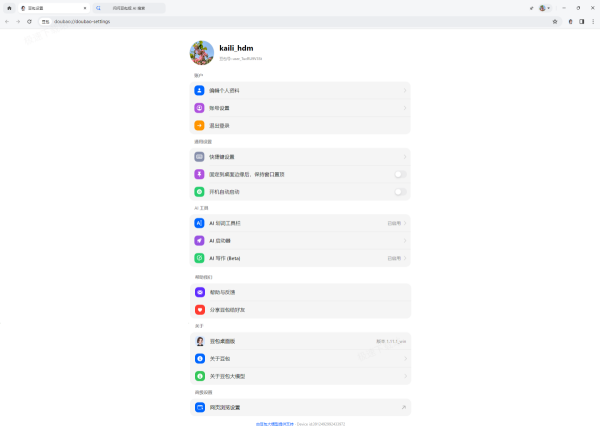The height and width of the screenshot is (433, 600).
Task: Switch to the 豆包设置 browser tab
Action: click(50, 8)
